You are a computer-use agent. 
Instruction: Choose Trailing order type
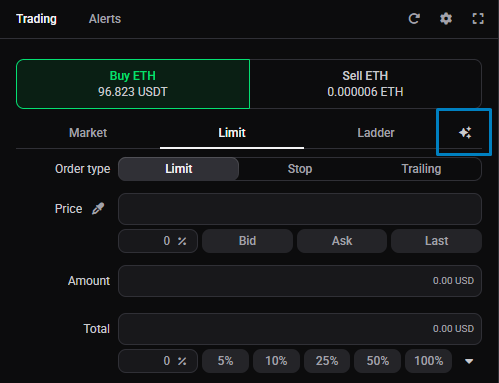tap(421, 169)
